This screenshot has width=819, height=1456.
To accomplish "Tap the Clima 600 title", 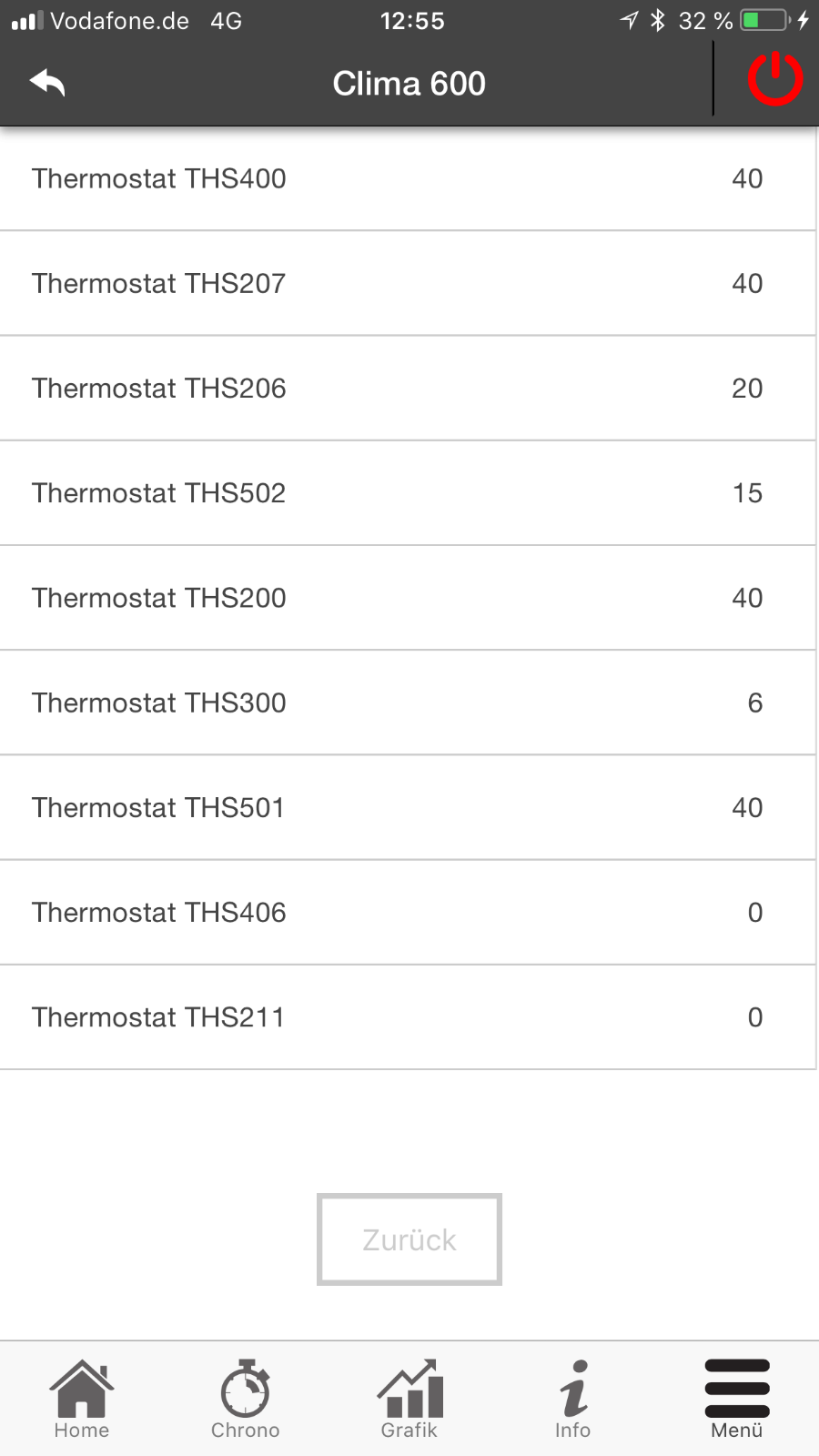I will click(409, 84).
